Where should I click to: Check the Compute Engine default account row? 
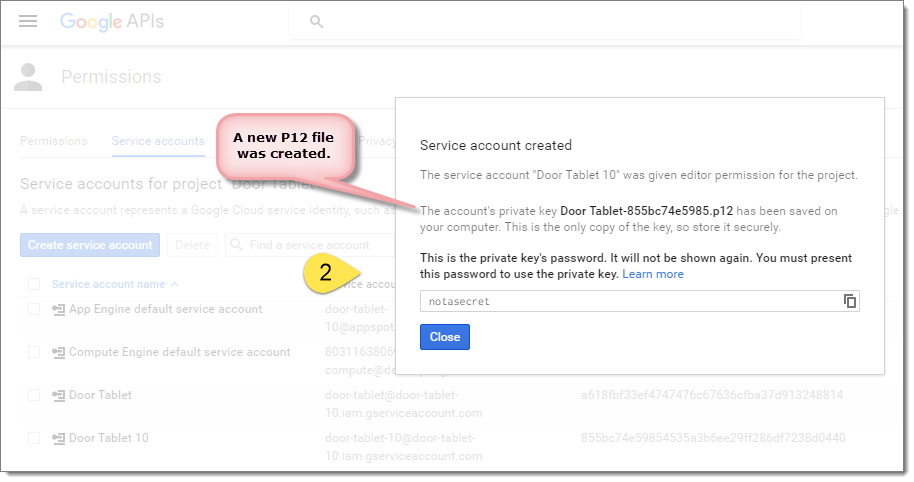pyautogui.click(x=34, y=353)
